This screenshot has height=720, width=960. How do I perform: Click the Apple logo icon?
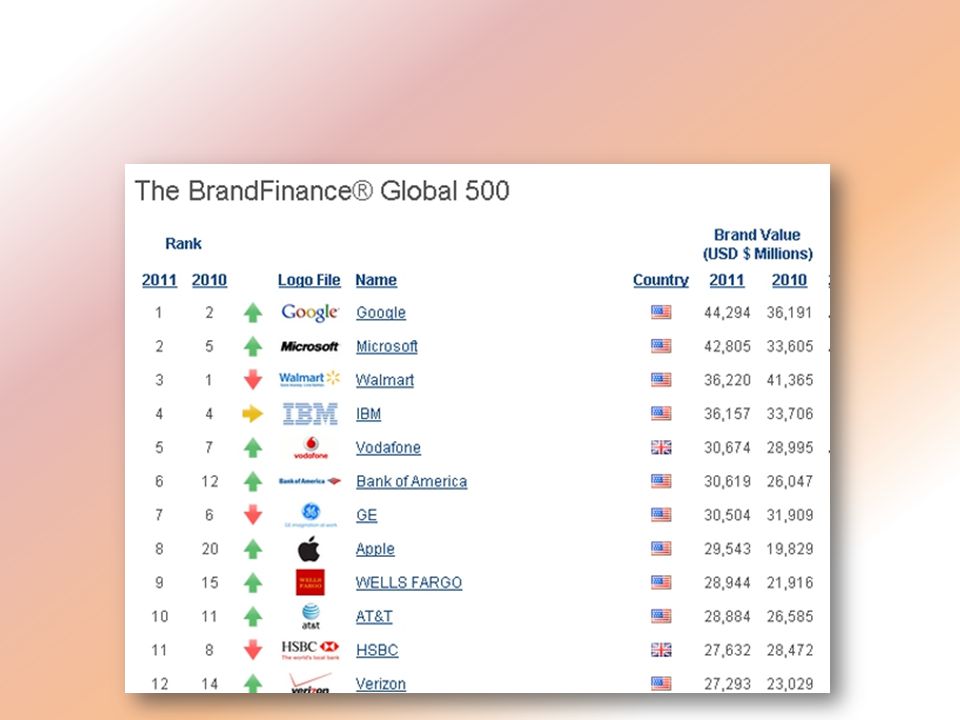pyautogui.click(x=309, y=549)
